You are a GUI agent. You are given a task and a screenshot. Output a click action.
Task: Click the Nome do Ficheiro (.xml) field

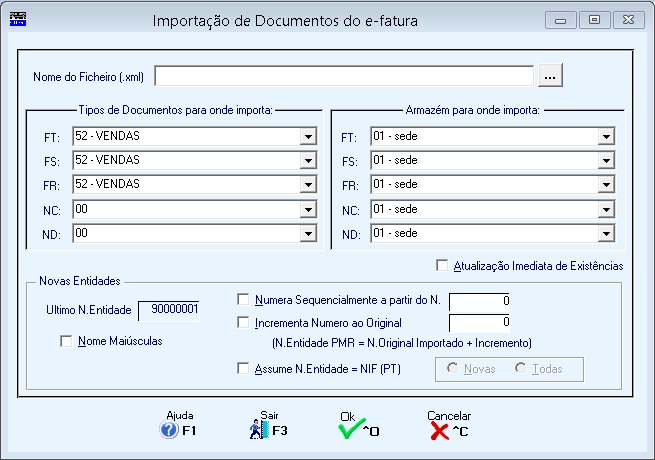(344, 76)
